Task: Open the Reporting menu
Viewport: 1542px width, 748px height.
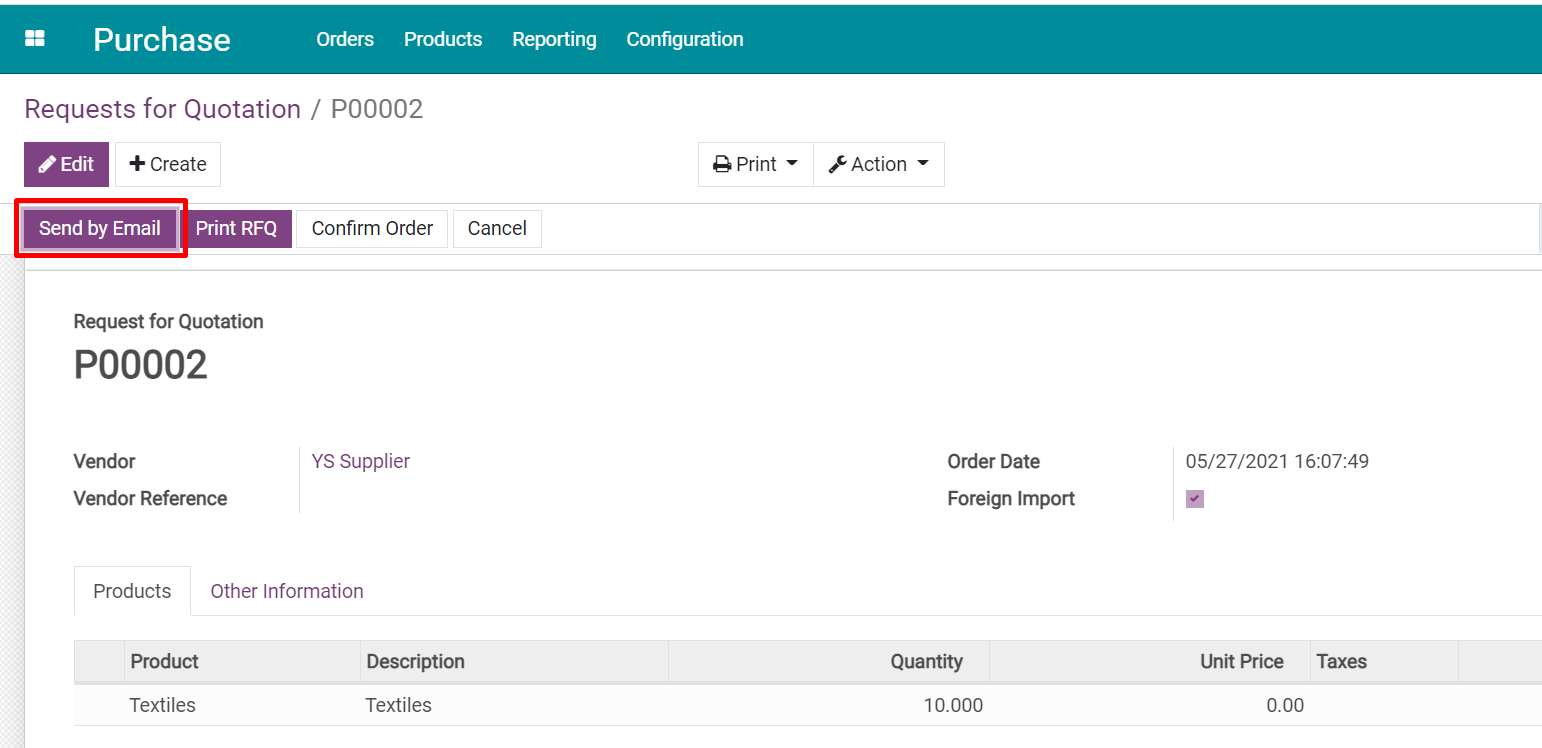Action: coord(554,39)
